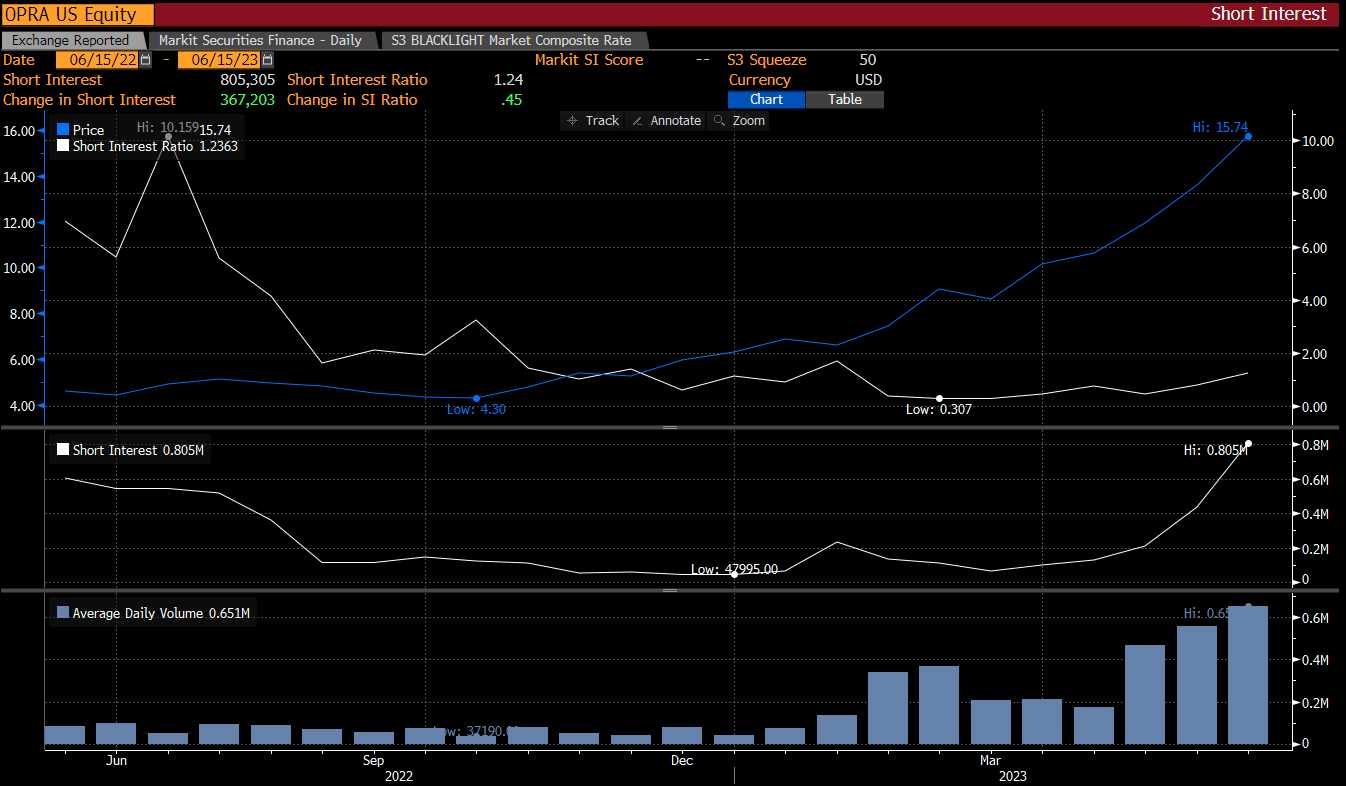The width and height of the screenshot is (1346, 786).
Task: Click the Price legend blue square
Action: click(x=63, y=130)
